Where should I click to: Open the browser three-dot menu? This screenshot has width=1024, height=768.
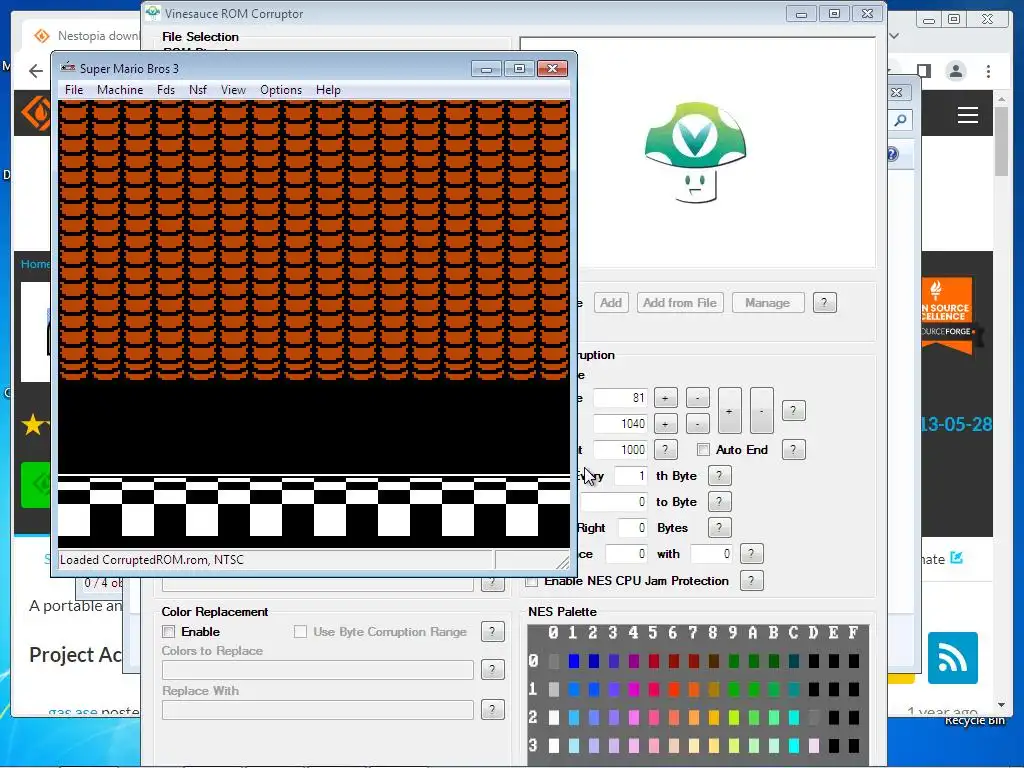point(989,71)
